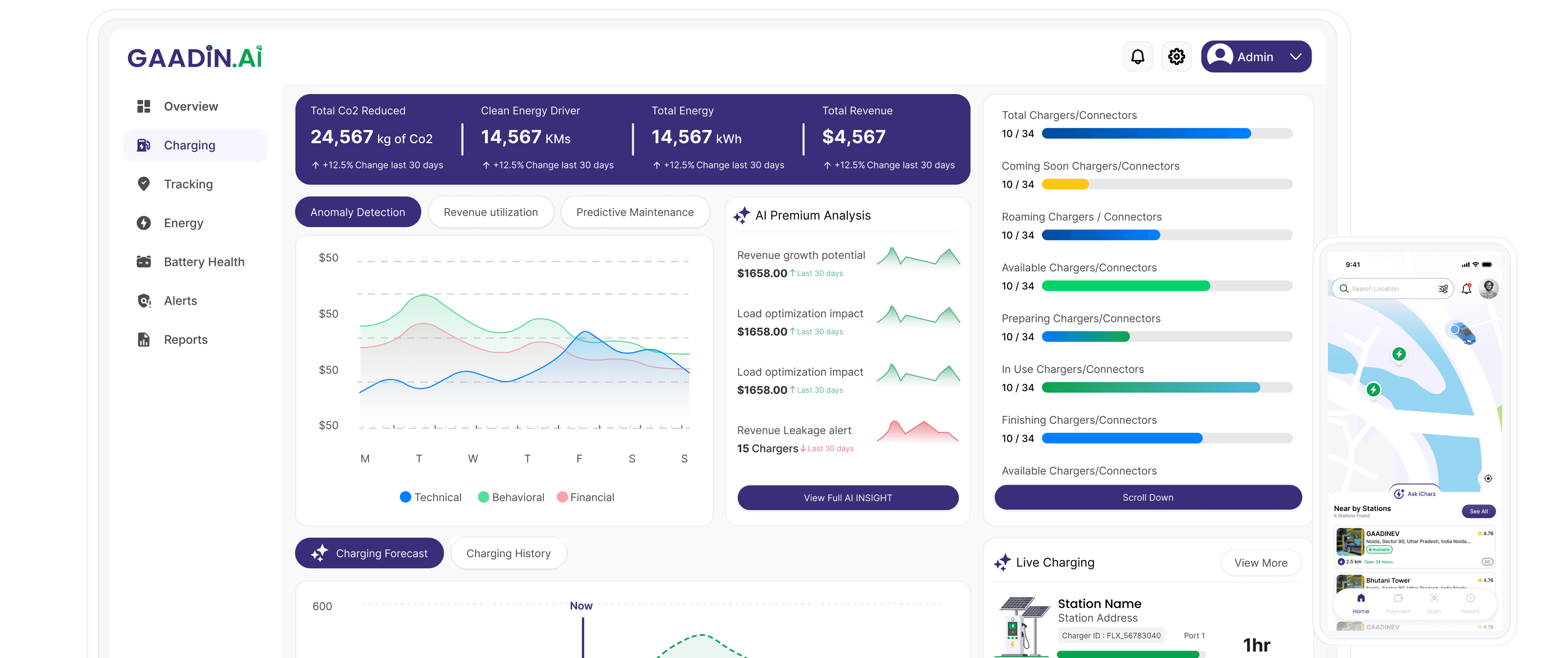
Task: Open settings gear in dashboard header
Action: 1176,57
